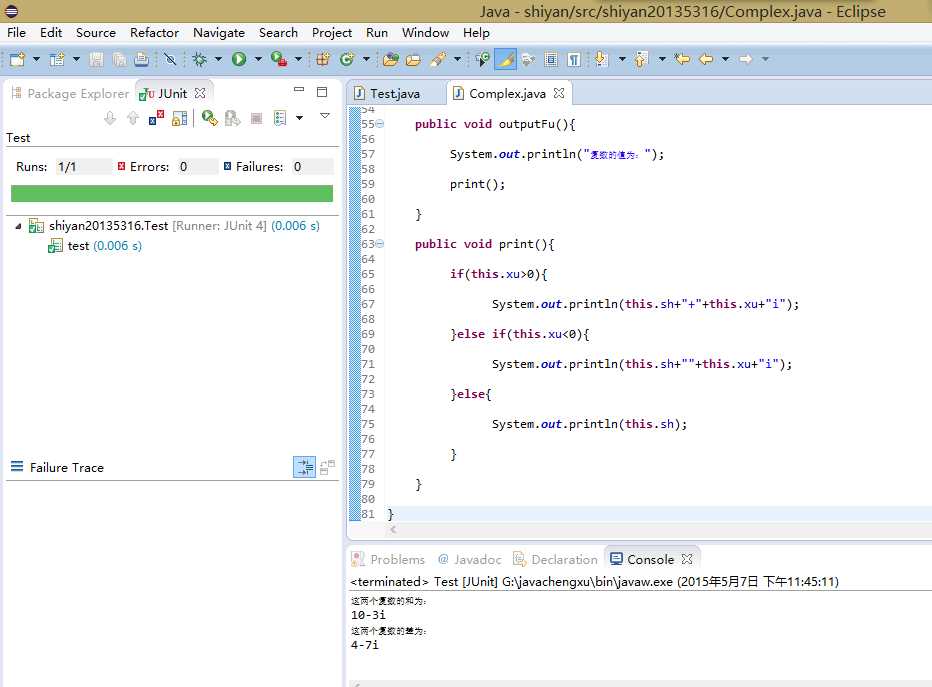Click the New Java Package icon

[323, 60]
